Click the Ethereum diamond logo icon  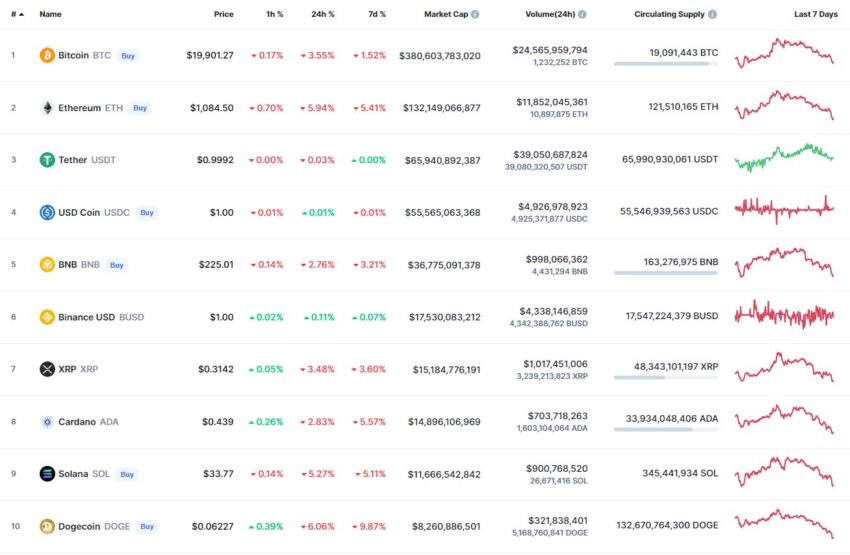point(47,108)
